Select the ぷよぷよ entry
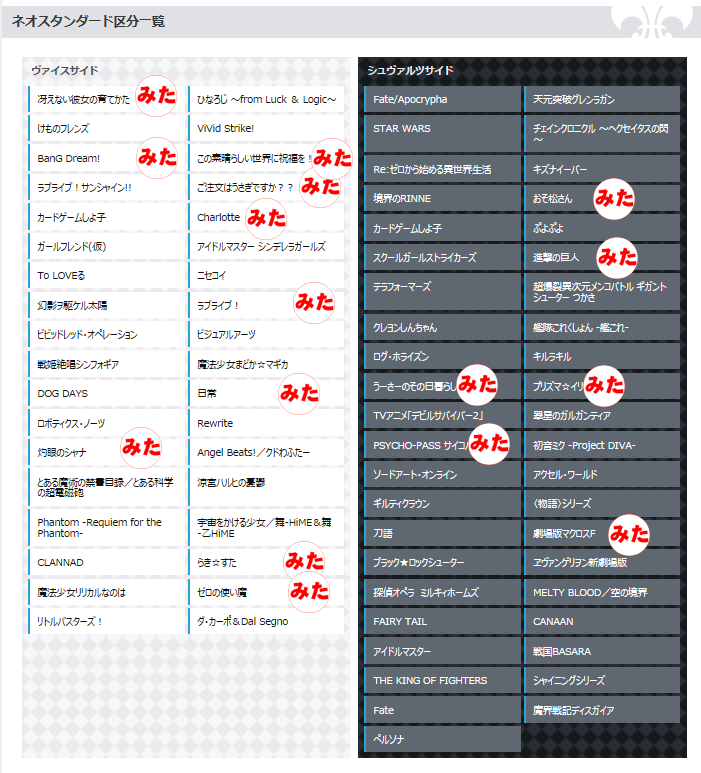Screen dimensions: 701x773 602,228
